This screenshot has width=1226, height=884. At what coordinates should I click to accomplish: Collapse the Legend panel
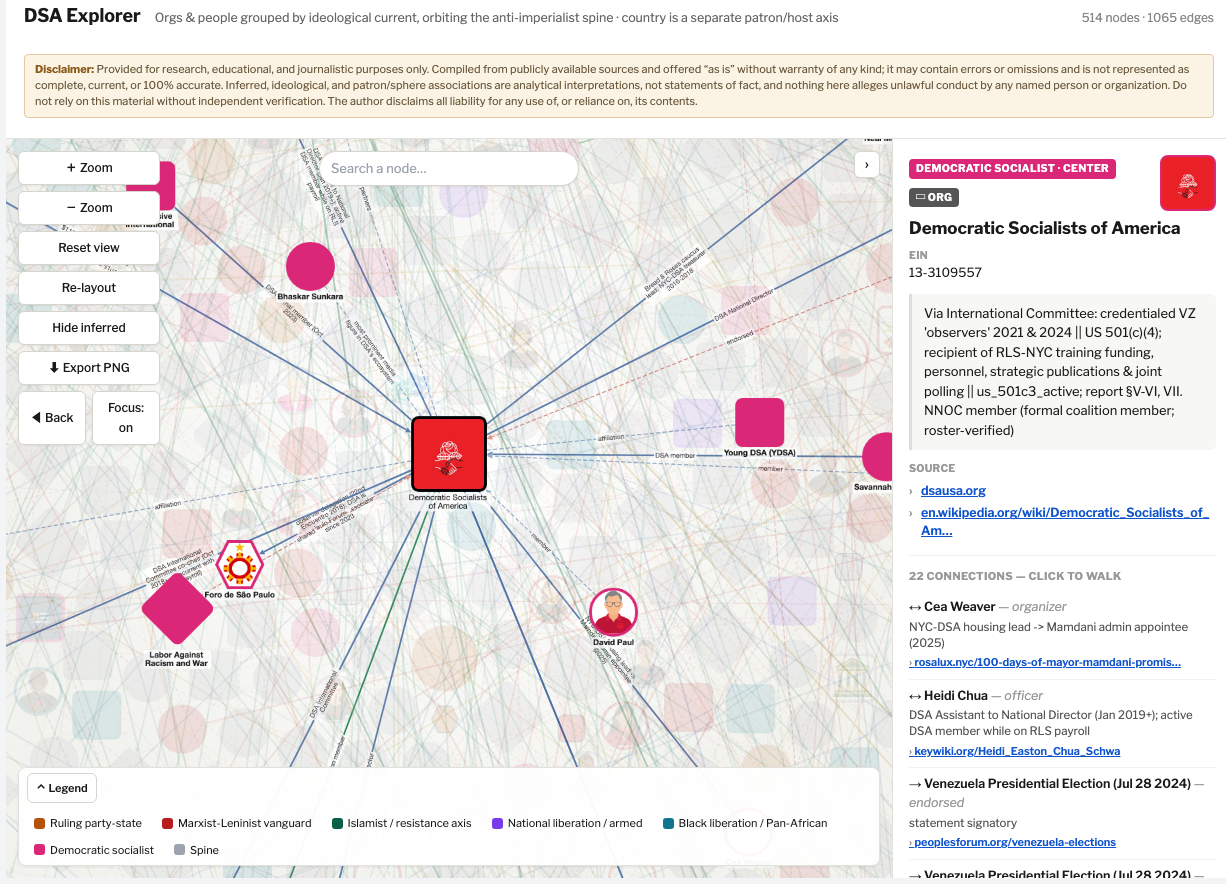pyautogui.click(x=62, y=788)
